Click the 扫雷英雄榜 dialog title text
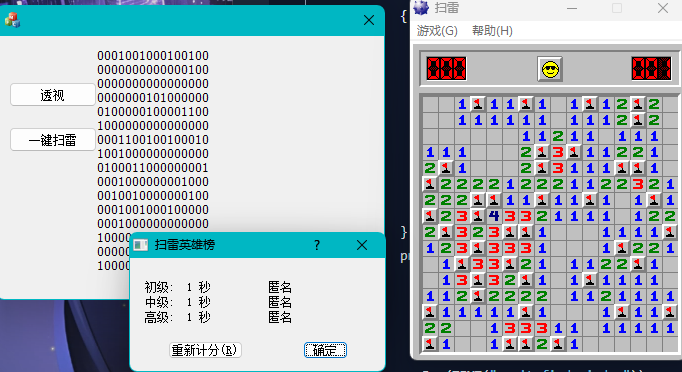Screen dimensions: 682x372 [185, 245]
